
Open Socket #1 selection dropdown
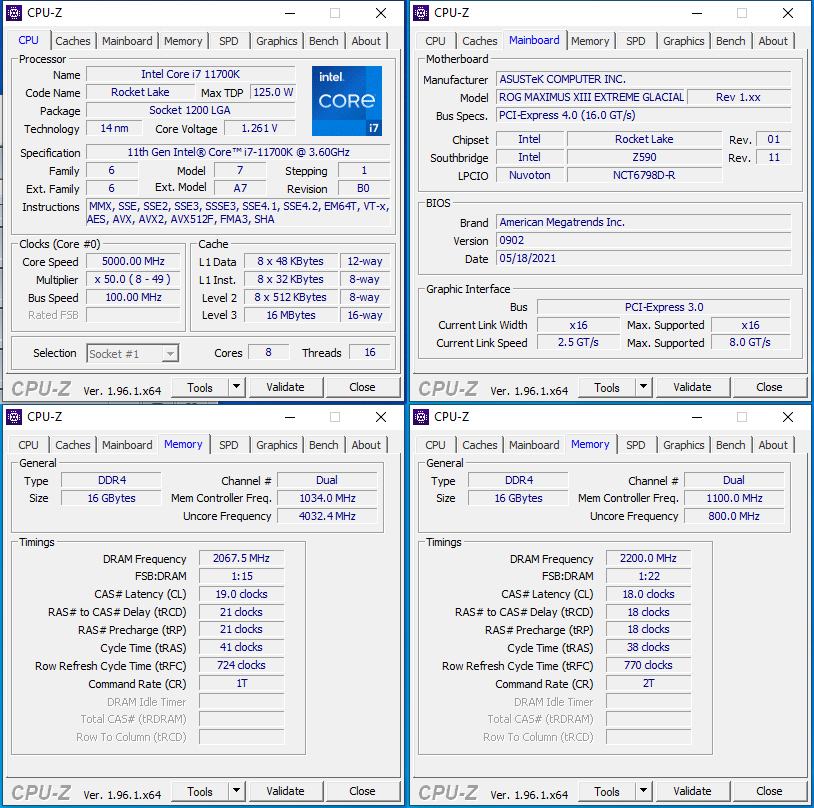pos(133,354)
